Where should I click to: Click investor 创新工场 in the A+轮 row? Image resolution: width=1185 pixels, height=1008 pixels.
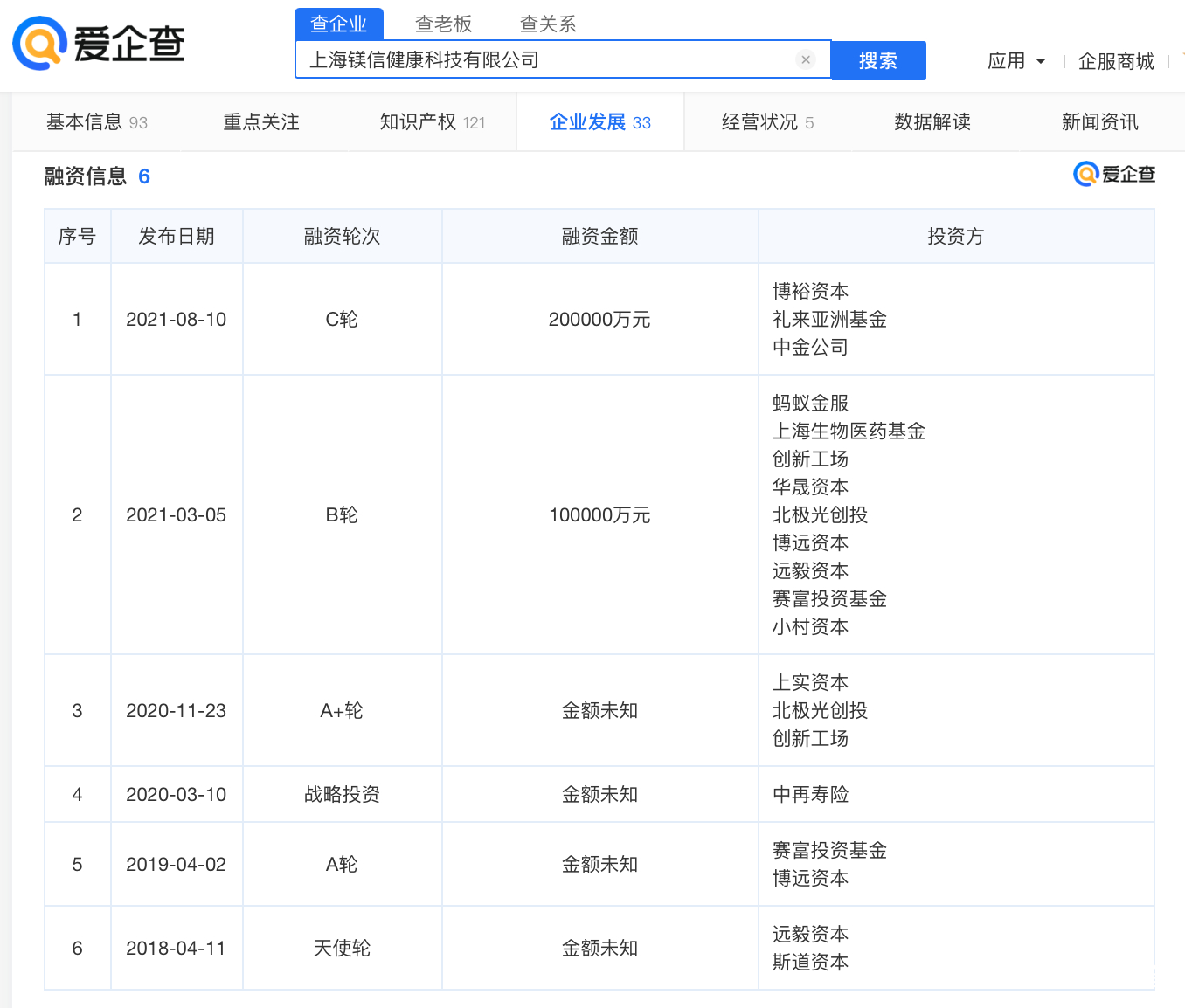click(x=810, y=739)
